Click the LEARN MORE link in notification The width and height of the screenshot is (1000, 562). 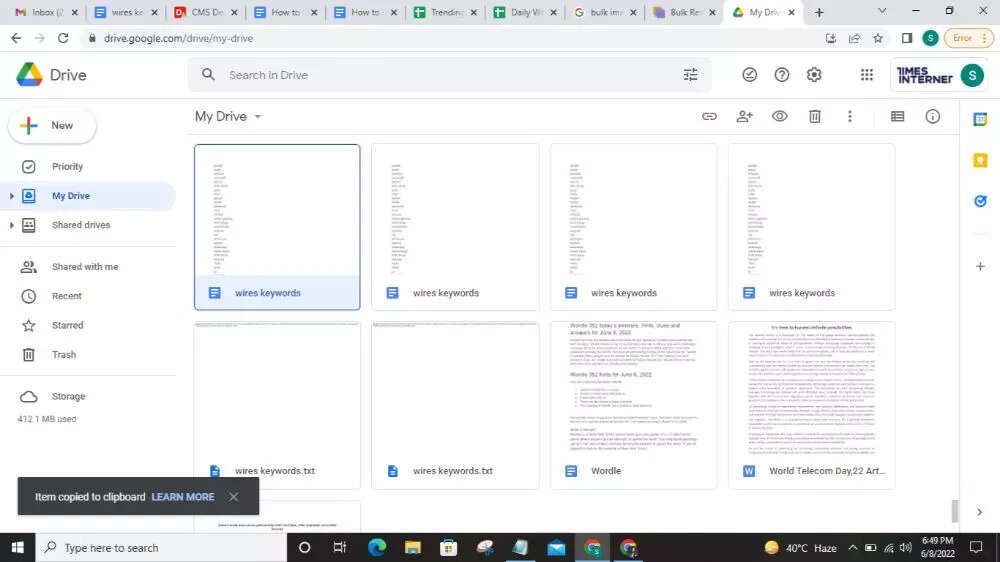coord(182,497)
